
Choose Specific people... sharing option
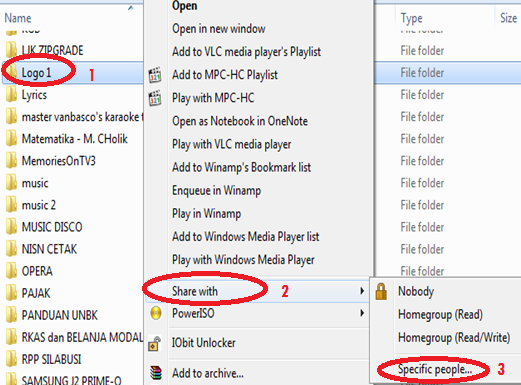pyautogui.click(x=435, y=369)
